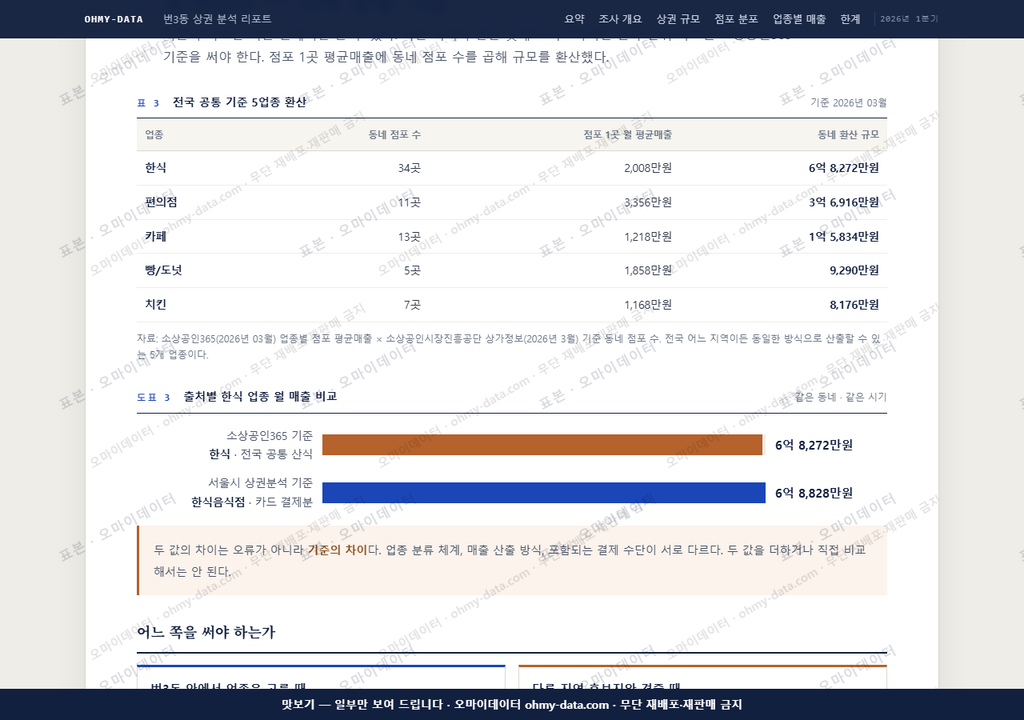Click the 1,168만원 average sales cell
Image resolution: width=1024 pixels, height=720 pixels.
click(x=647, y=304)
